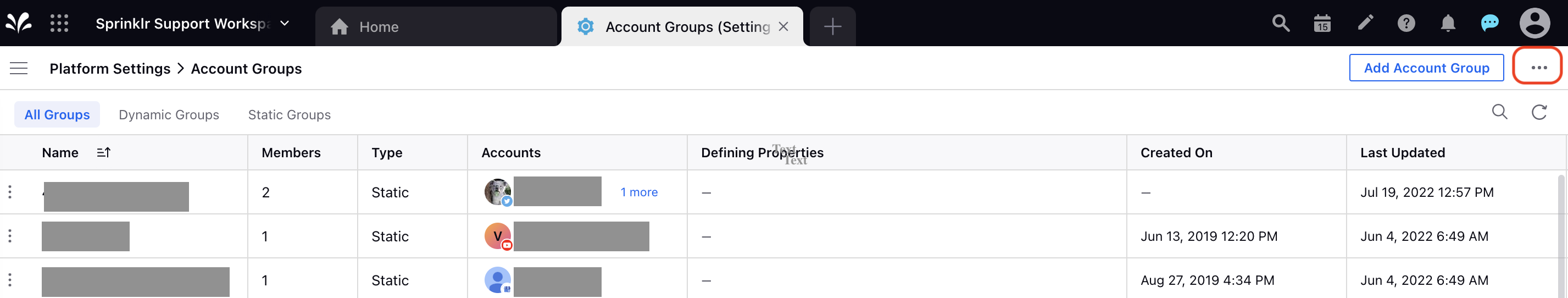Refresh the account groups list
The width and height of the screenshot is (1568, 298).
coord(1539,112)
